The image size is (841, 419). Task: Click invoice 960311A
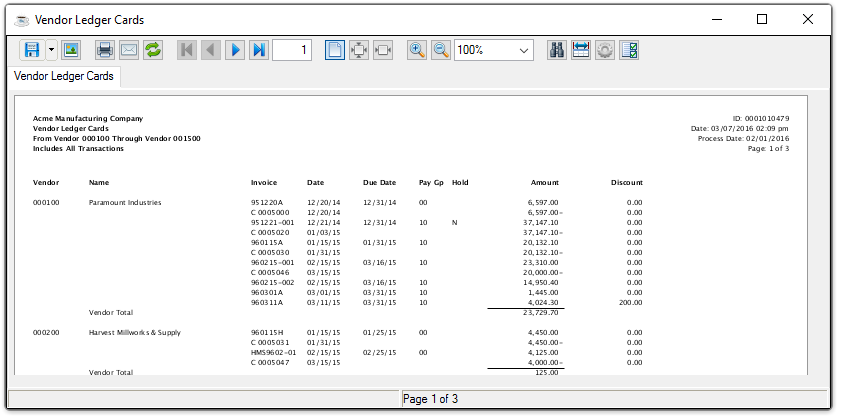pyautogui.click(x=267, y=303)
